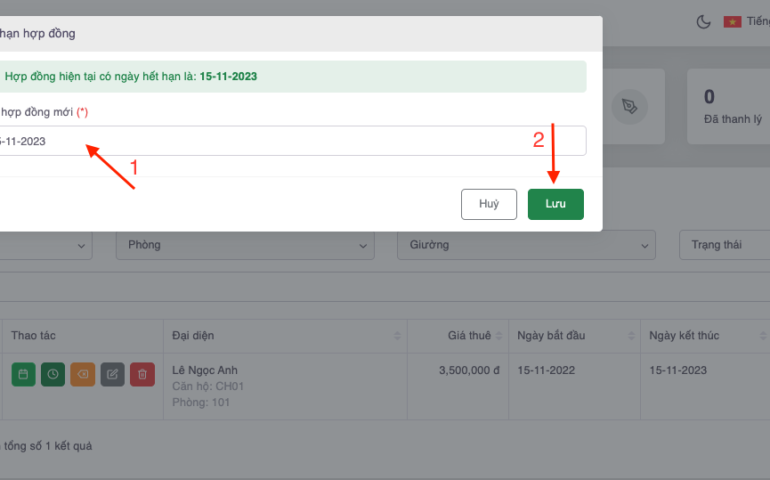The height and width of the screenshot is (480, 770).
Task: Click the Lê Ngọc Anh representative name
Action: [x=205, y=370]
